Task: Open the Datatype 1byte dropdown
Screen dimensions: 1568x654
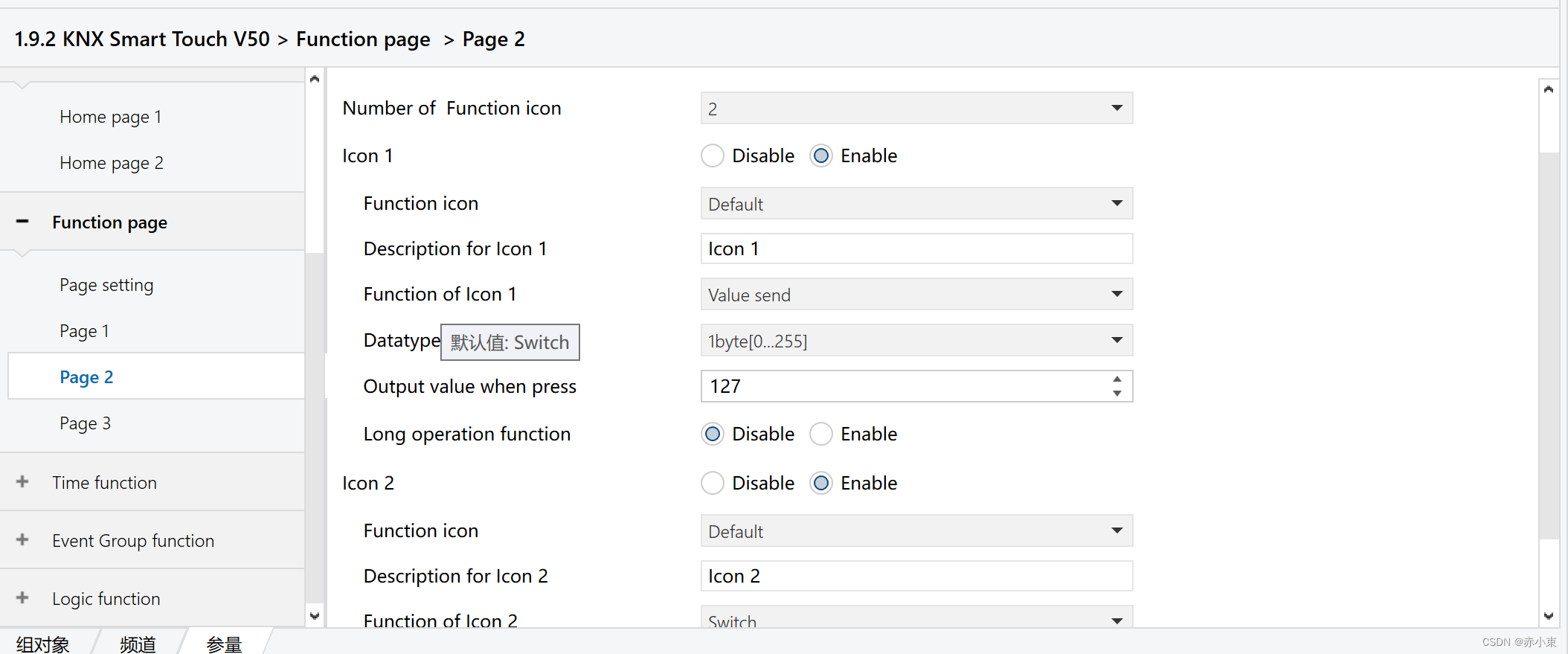Action: 916,341
